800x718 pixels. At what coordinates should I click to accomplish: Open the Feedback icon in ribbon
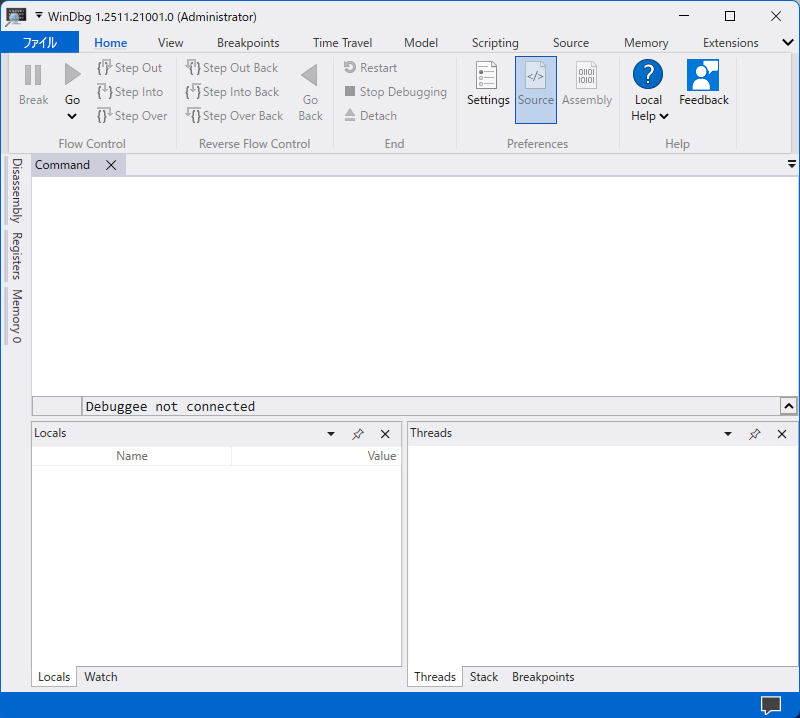pyautogui.click(x=703, y=75)
